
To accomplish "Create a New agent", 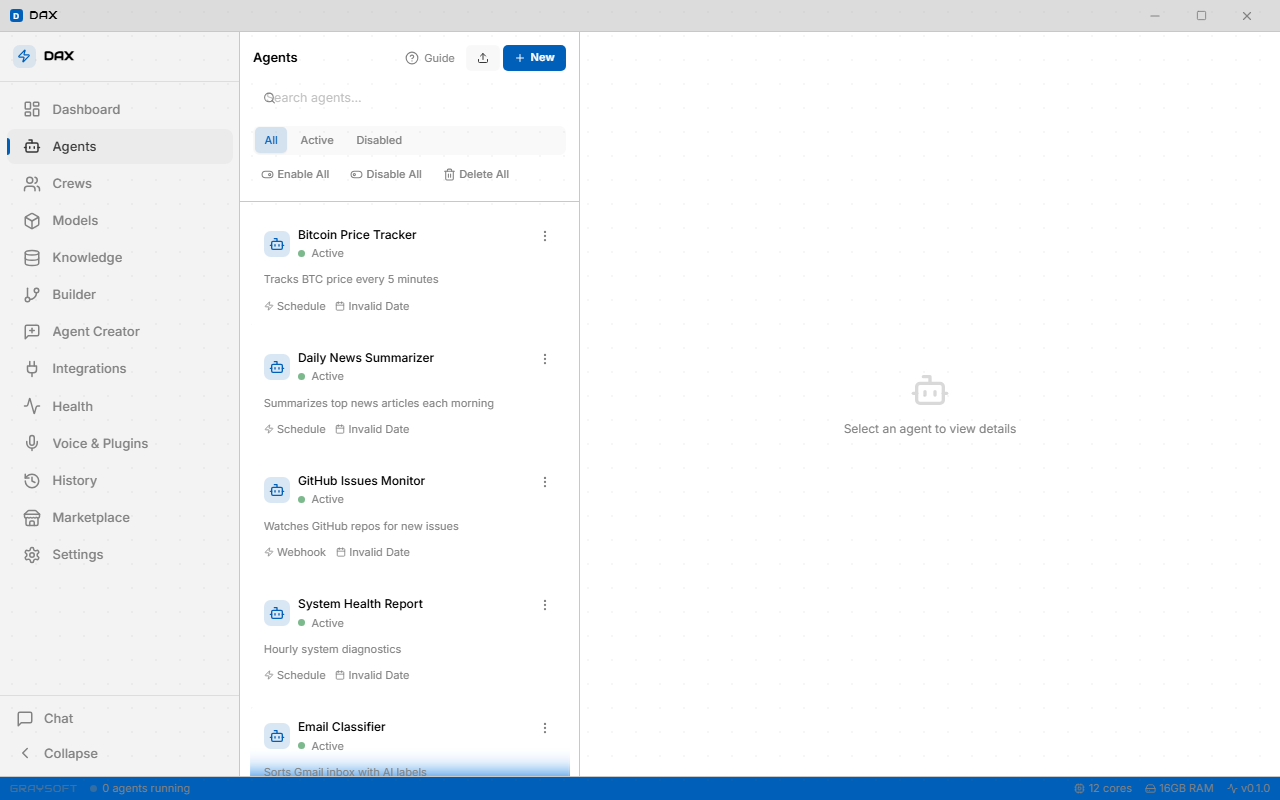I will click(x=534, y=58).
